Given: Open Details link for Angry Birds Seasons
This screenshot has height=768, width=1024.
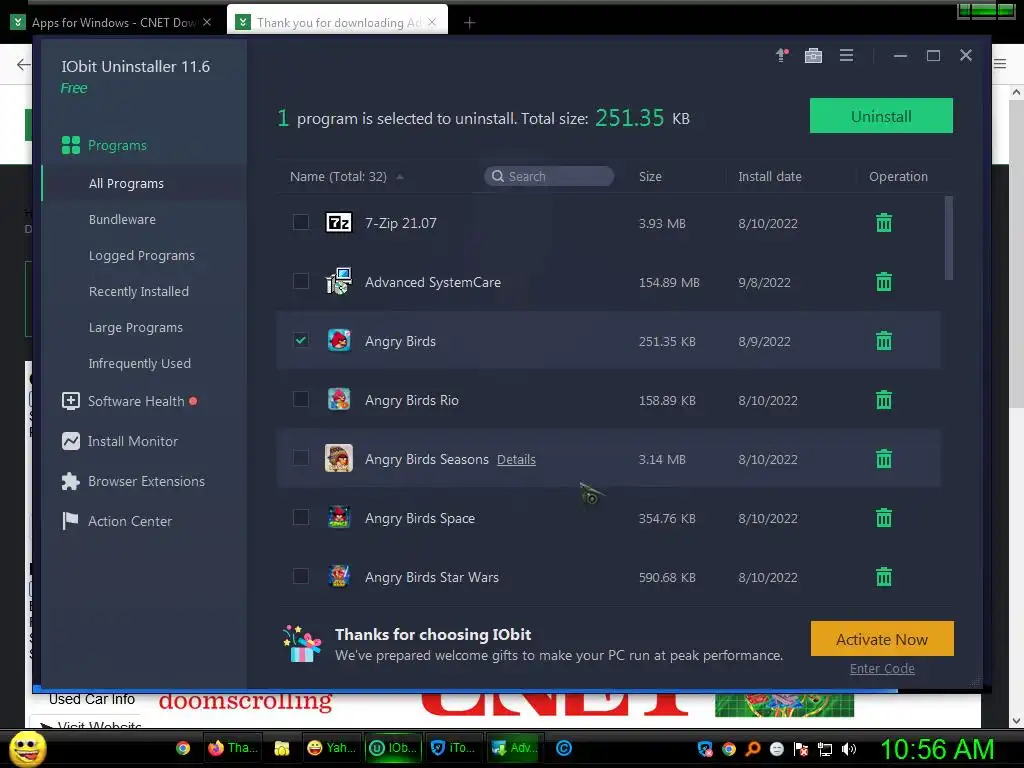Looking at the screenshot, I should coord(516,459).
